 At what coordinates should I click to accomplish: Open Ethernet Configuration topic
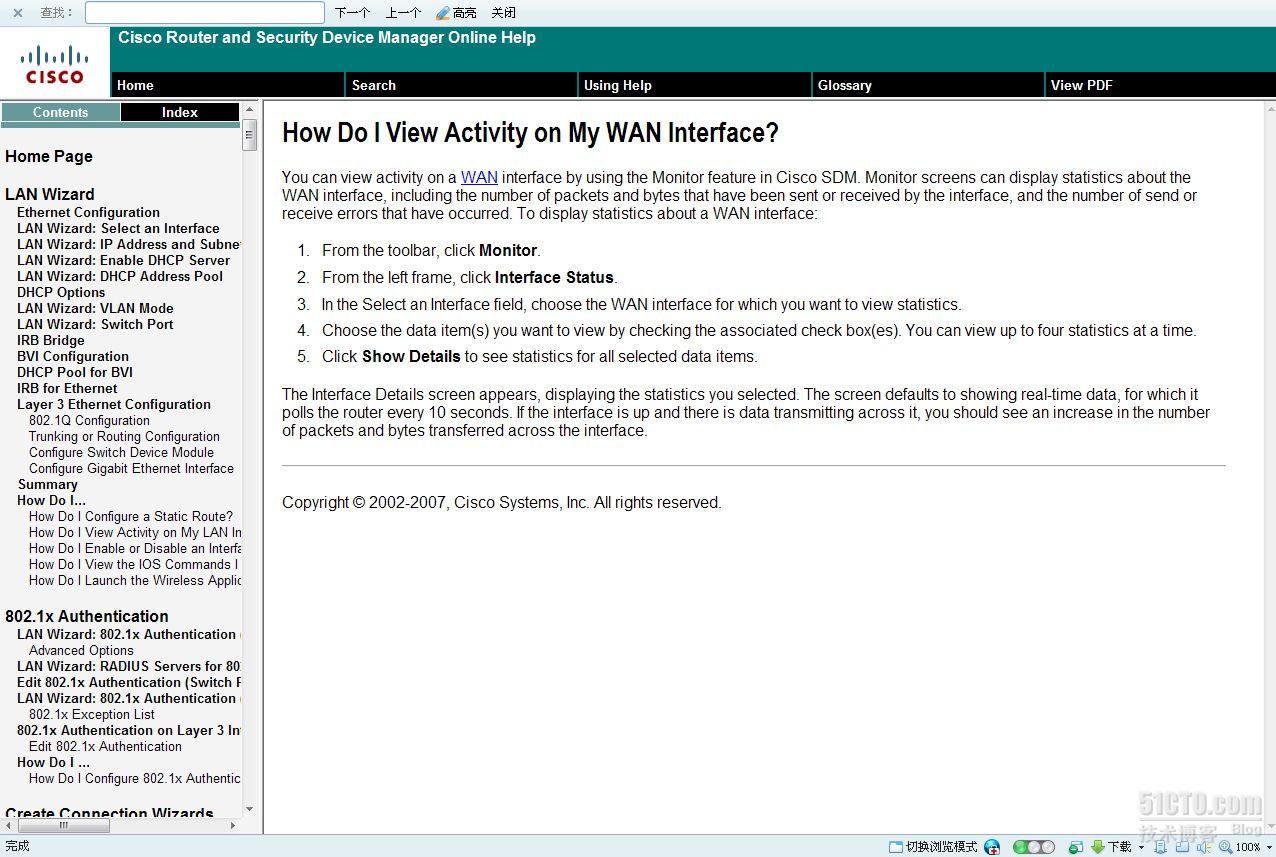point(88,212)
